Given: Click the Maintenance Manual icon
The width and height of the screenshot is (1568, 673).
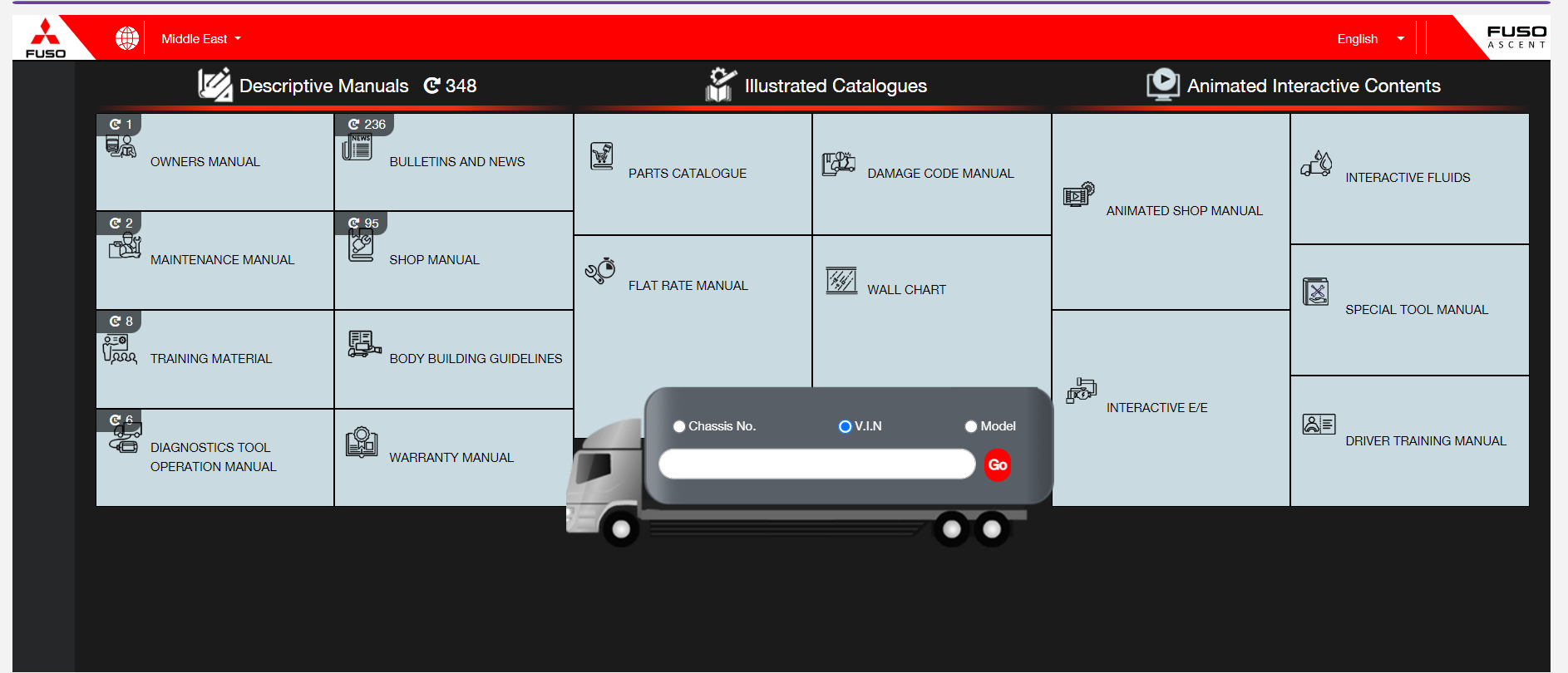Looking at the screenshot, I should tap(125, 246).
